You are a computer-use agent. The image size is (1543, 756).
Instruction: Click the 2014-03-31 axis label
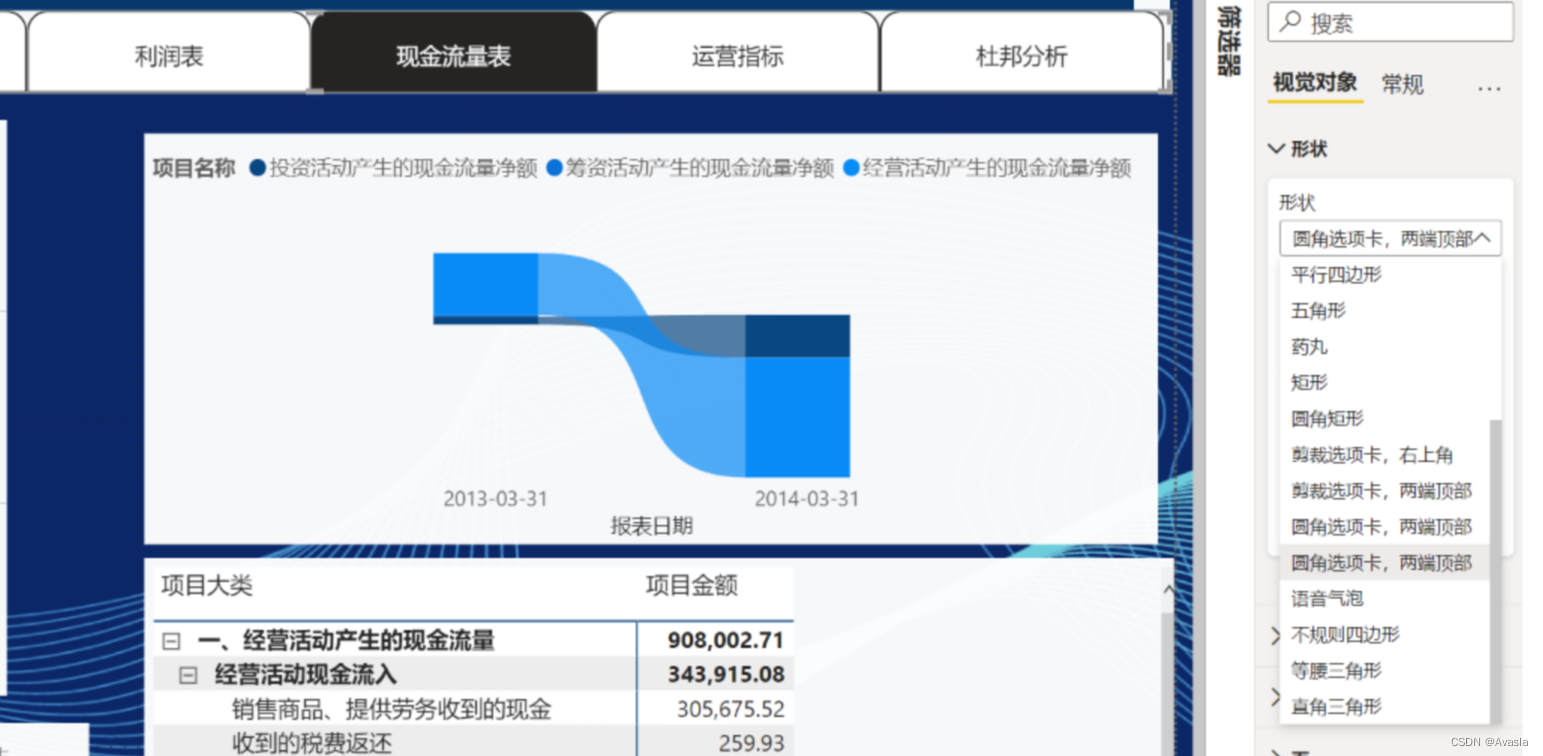click(807, 498)
